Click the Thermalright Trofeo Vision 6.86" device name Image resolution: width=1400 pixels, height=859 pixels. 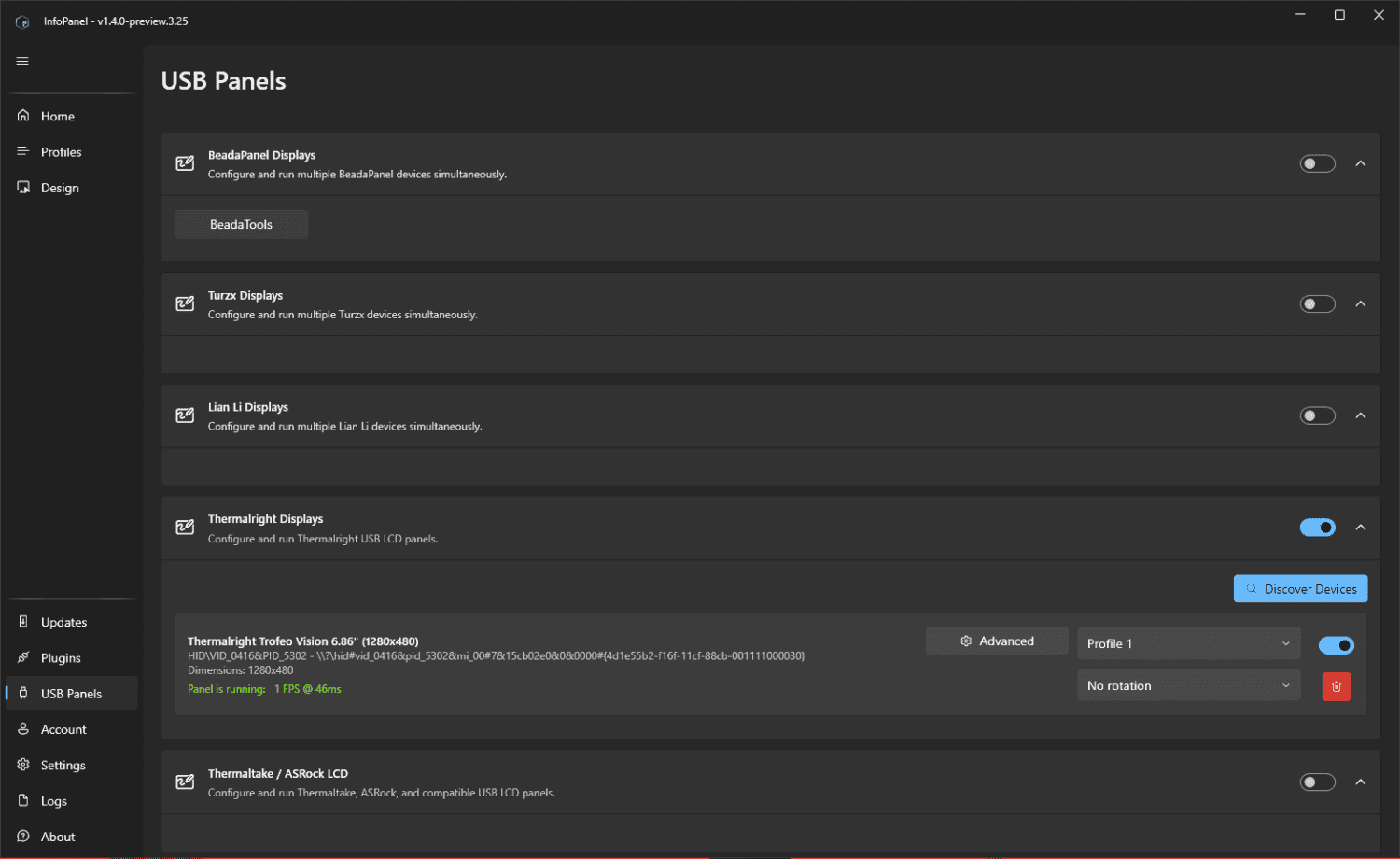tap(303, 641)
